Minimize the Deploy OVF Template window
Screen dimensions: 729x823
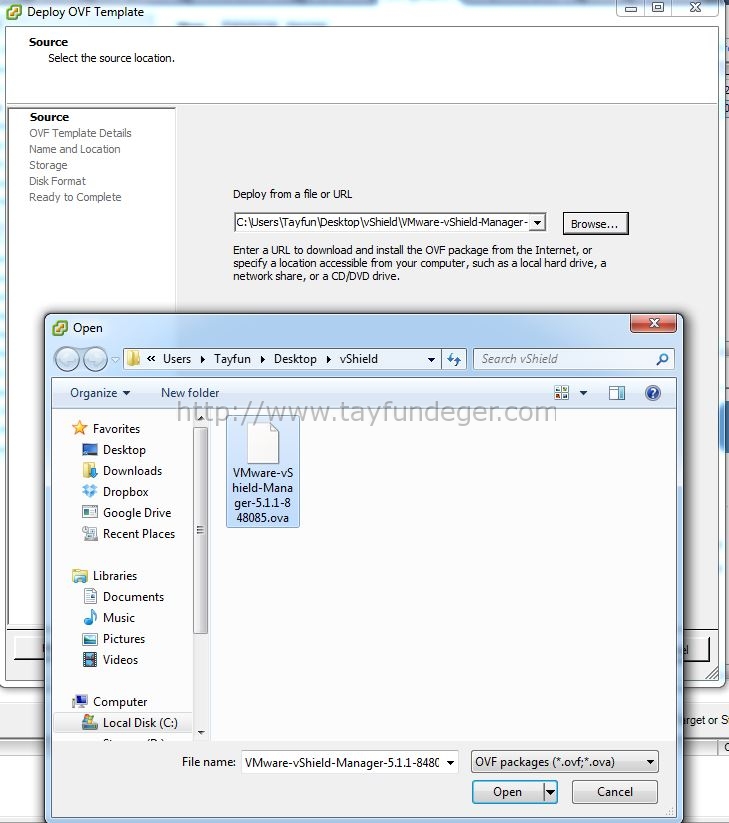point(631,8)
